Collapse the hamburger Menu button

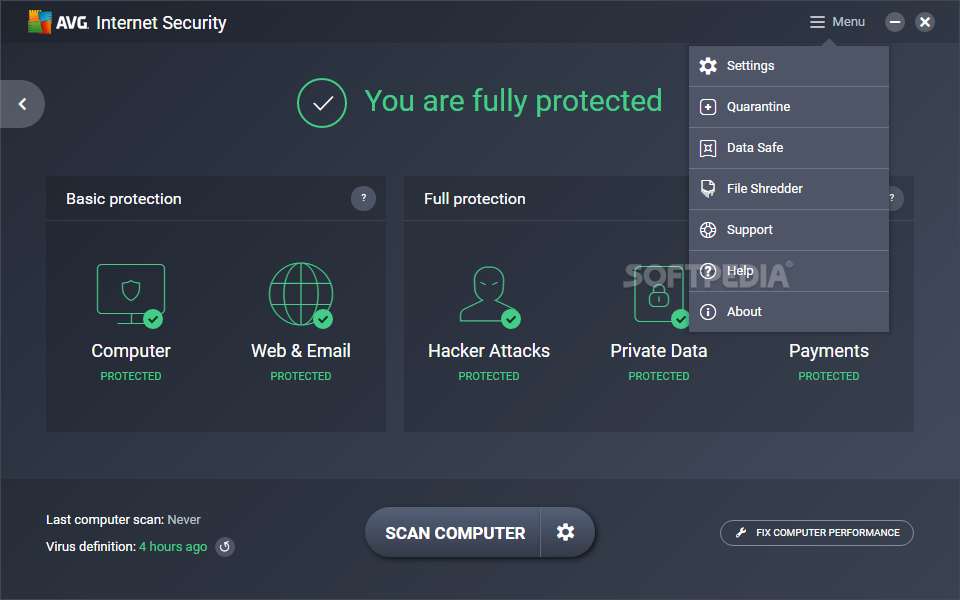837,22
